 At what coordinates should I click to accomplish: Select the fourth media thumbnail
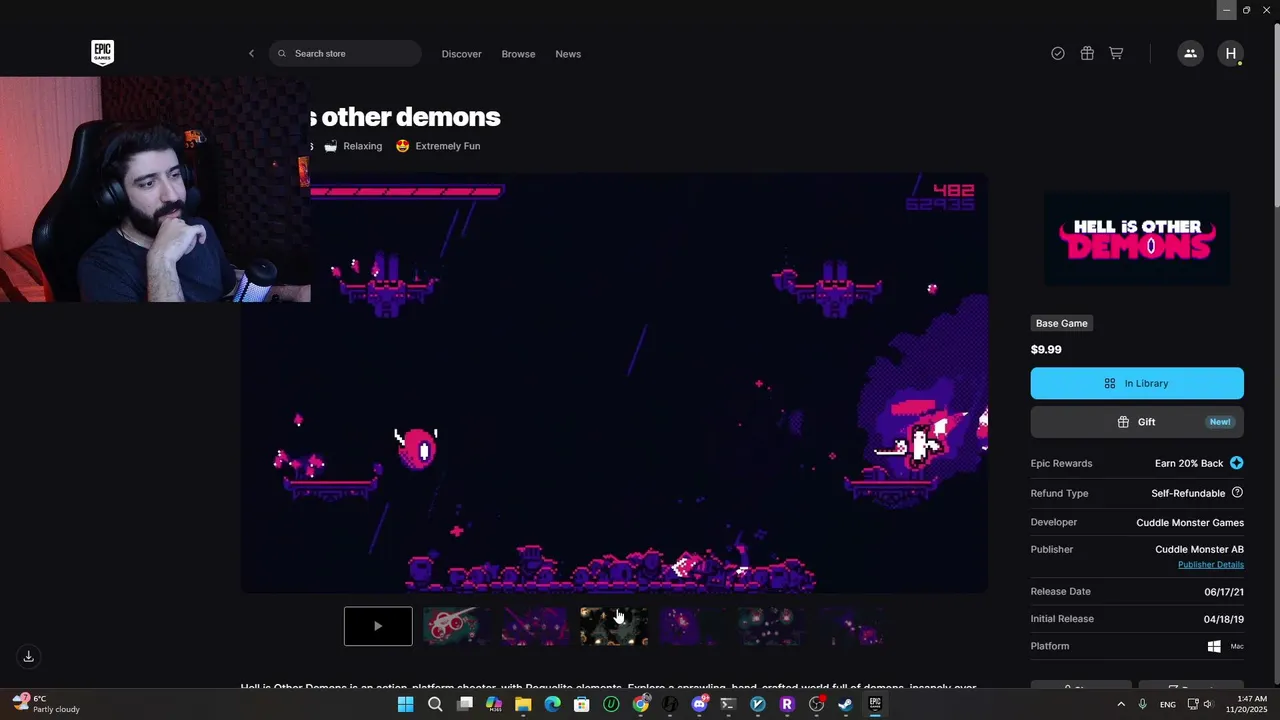point(614,626)
